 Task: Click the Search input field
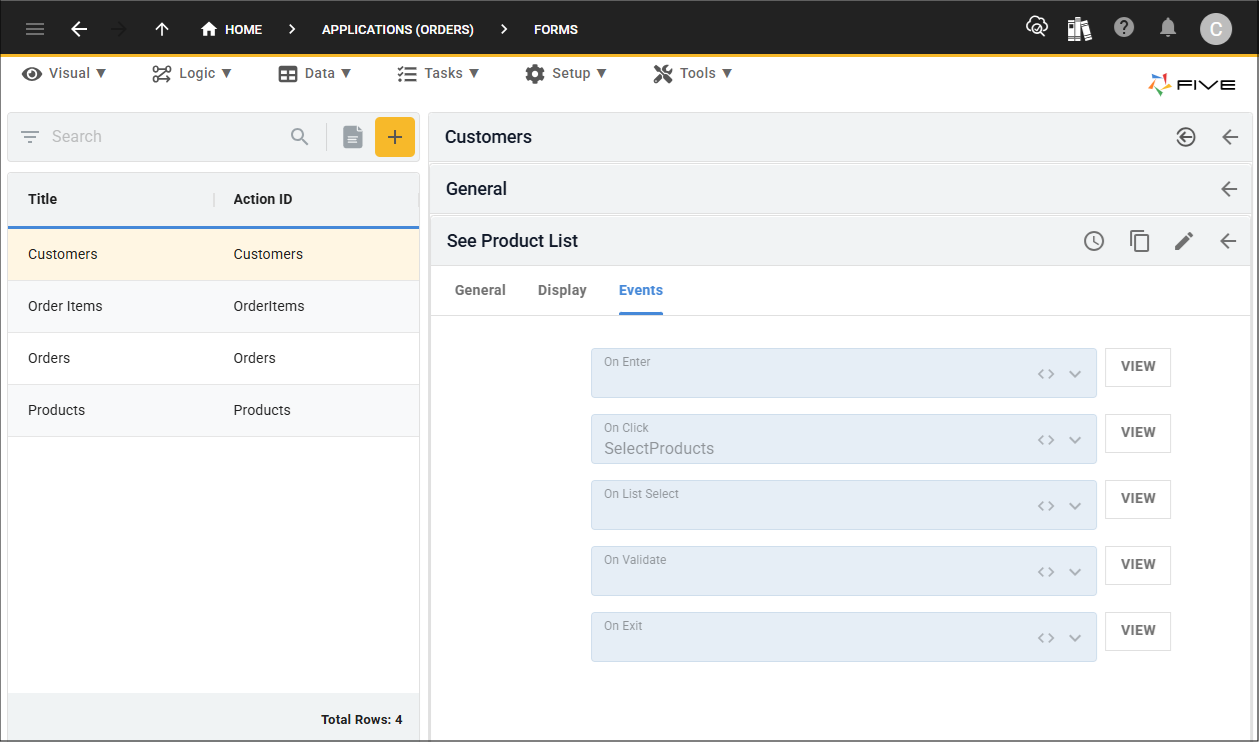coord(165,137)
